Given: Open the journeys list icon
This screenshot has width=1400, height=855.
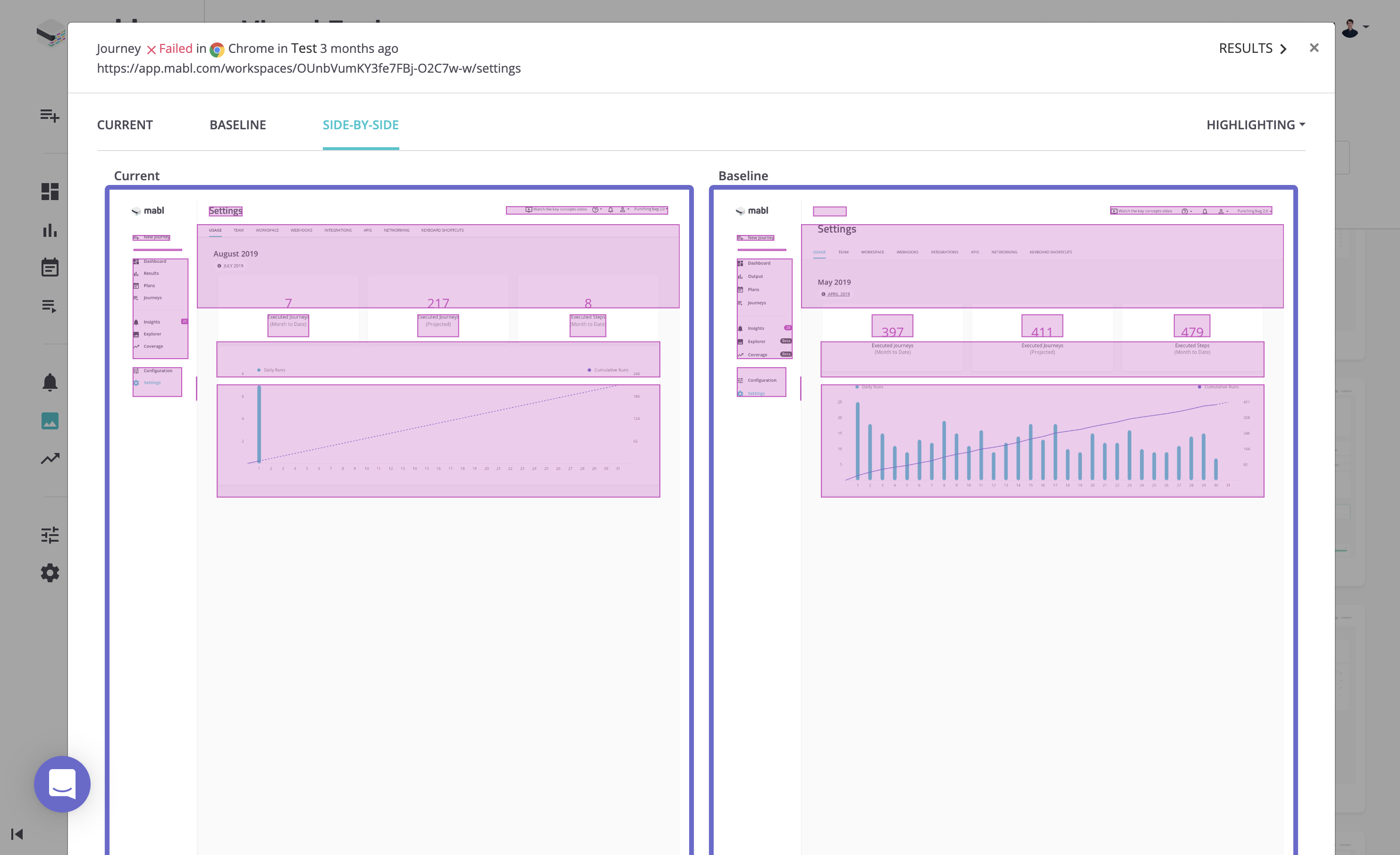Looking at the screenshot, I should click(x=50, y=307).
